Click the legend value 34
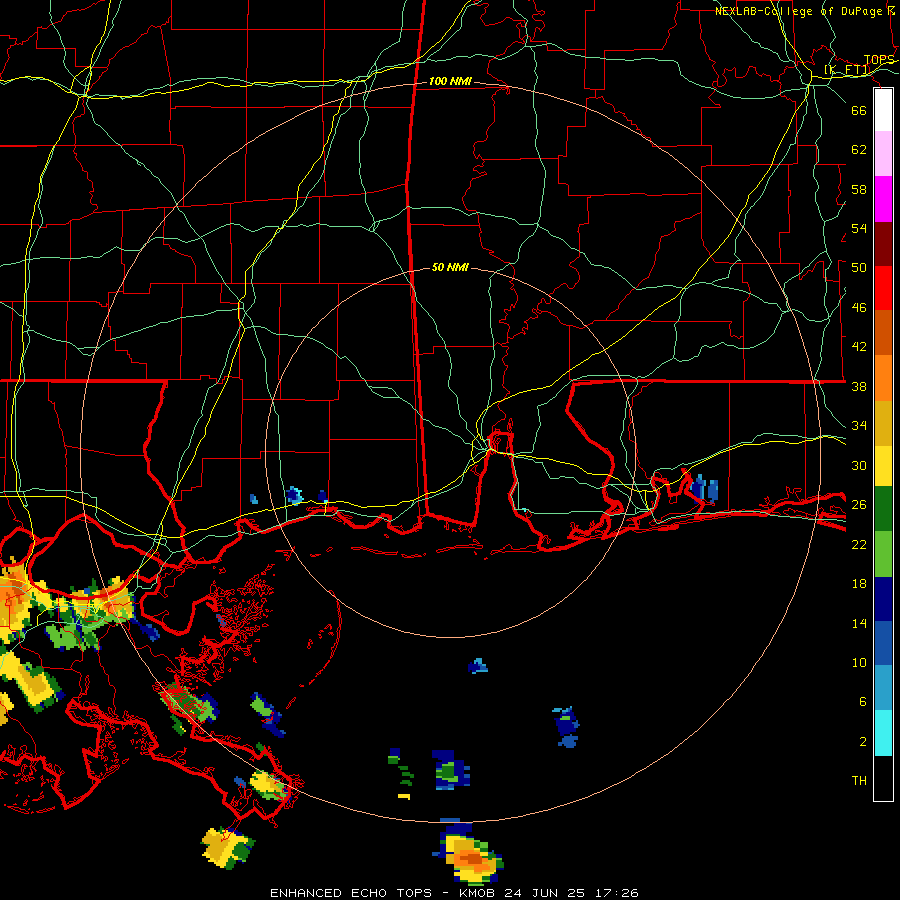 (859, 425)
